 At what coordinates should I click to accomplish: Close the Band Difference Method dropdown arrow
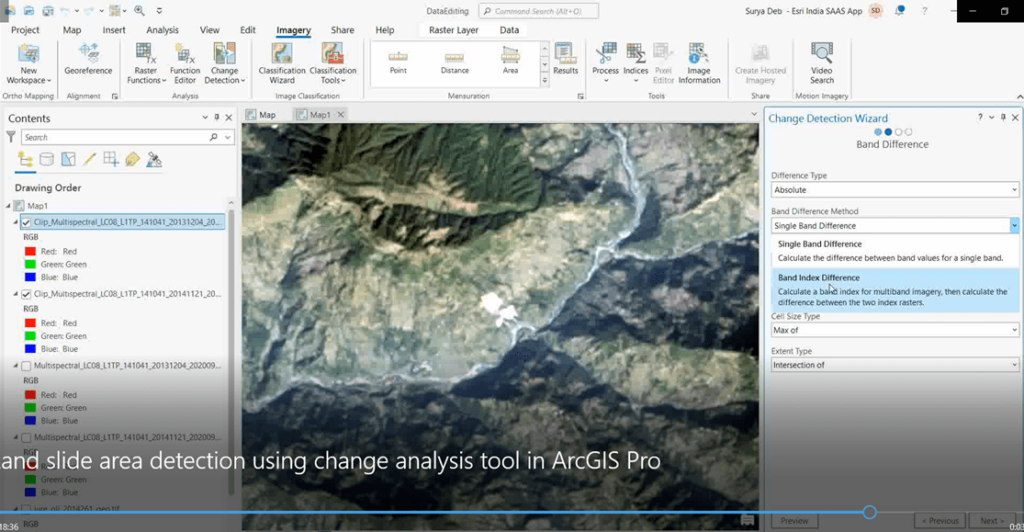pyautogui.click(x=1014, y=226)
